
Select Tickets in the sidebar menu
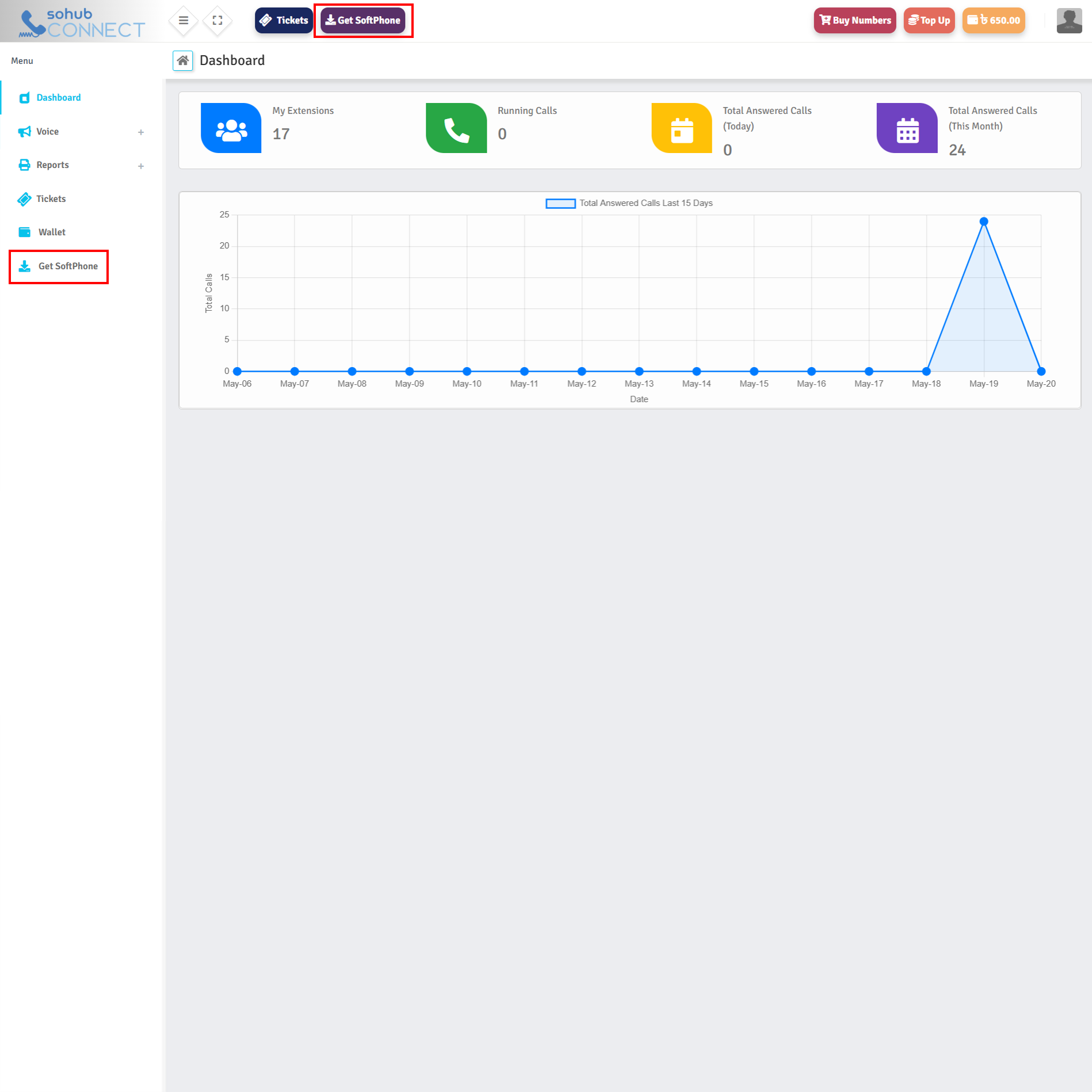pyautogui.click(x=51, y=199)
